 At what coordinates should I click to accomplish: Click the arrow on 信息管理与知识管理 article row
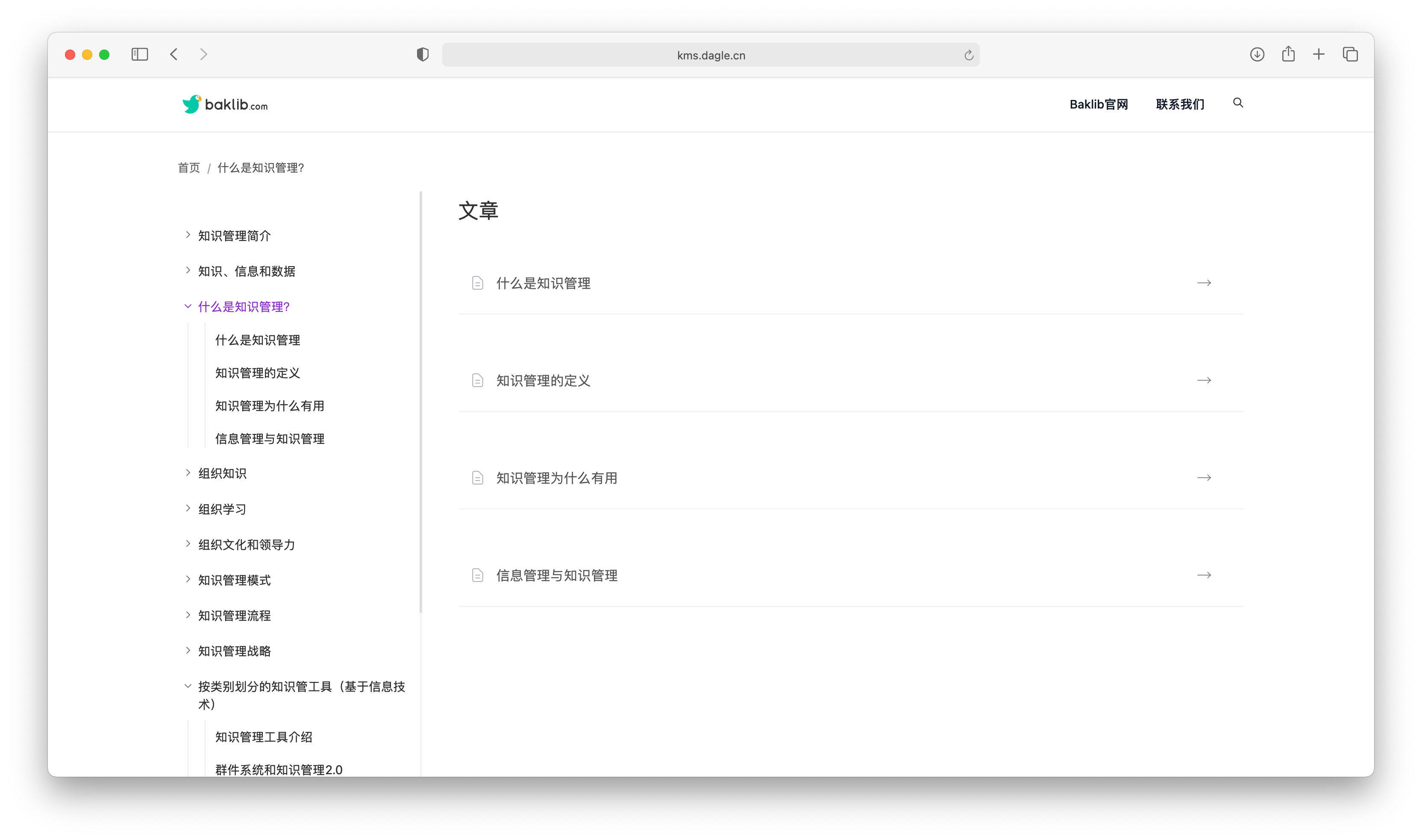click(x=1204, y=575)
